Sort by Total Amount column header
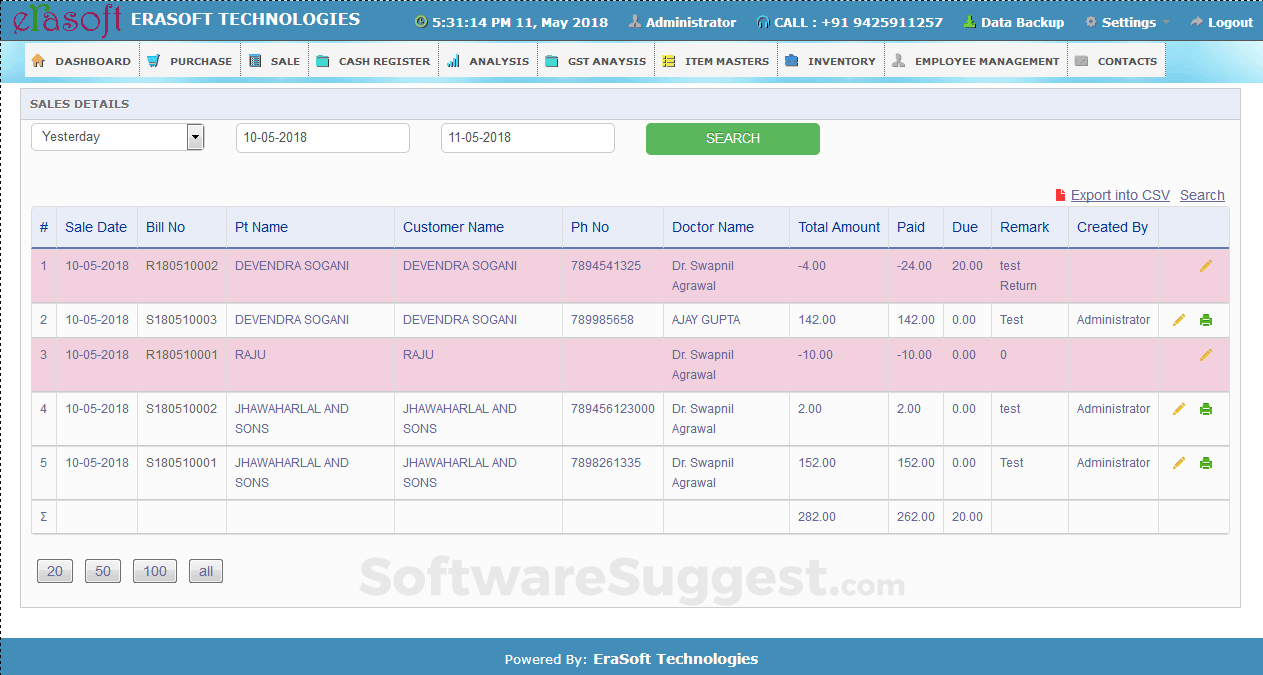Screen dimensions: 1263x675 839,227
